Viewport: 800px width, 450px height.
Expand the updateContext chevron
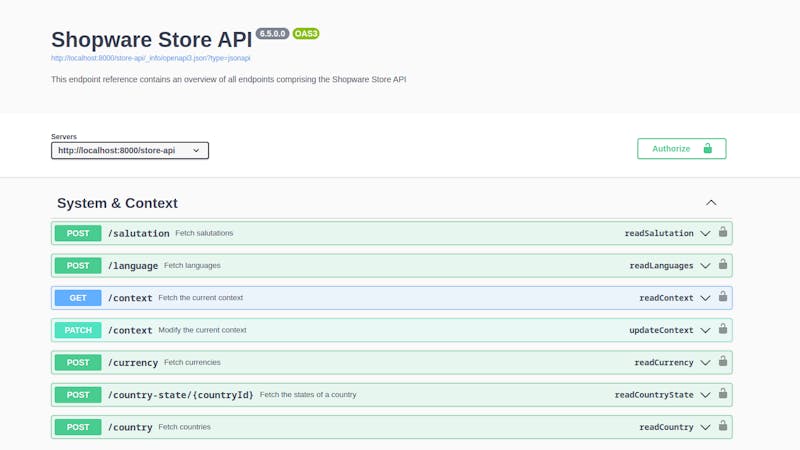click(x=705, y=331)
